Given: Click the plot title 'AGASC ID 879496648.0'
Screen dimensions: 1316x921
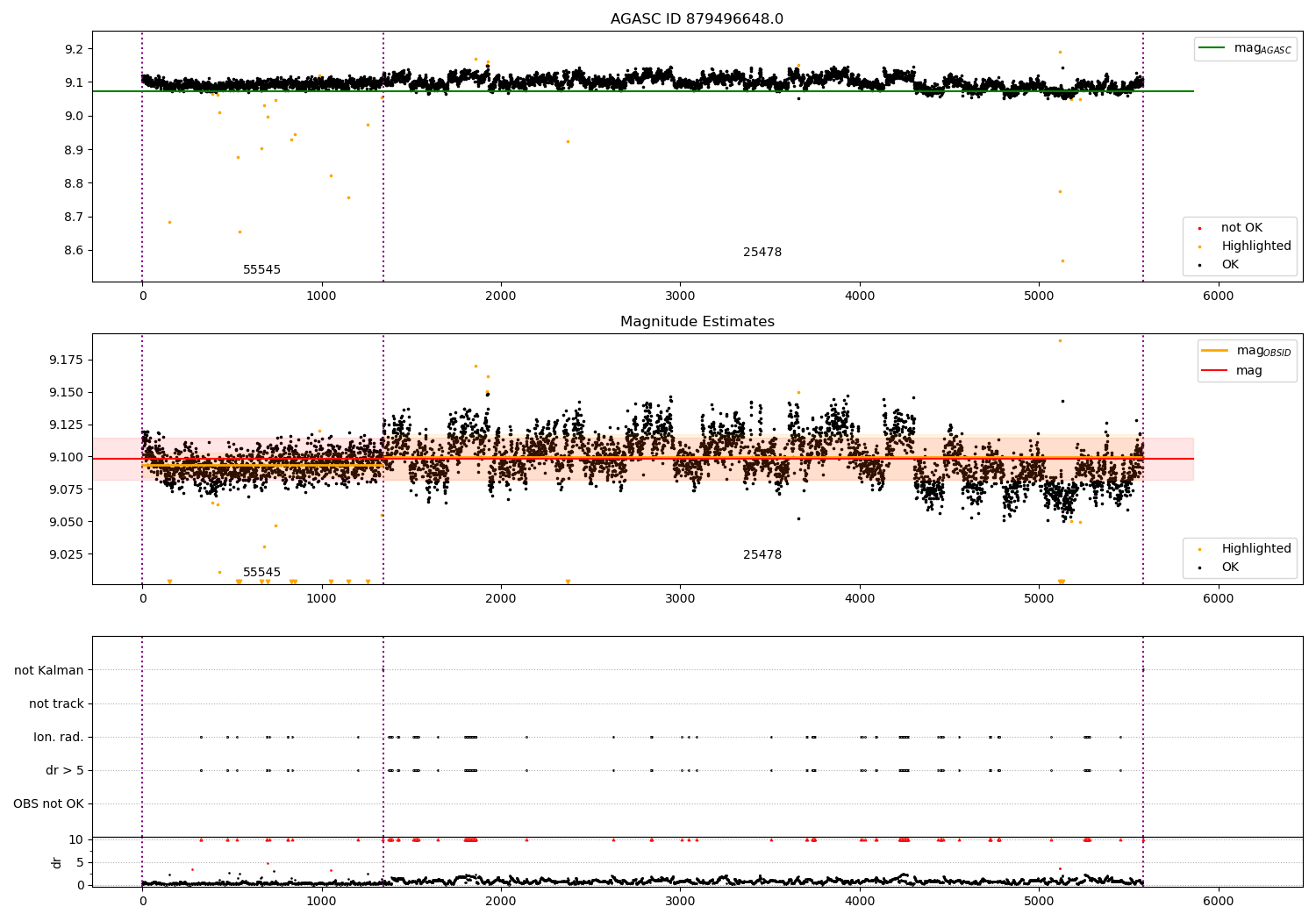Looking at the screenshot, I should coord(697,19).
